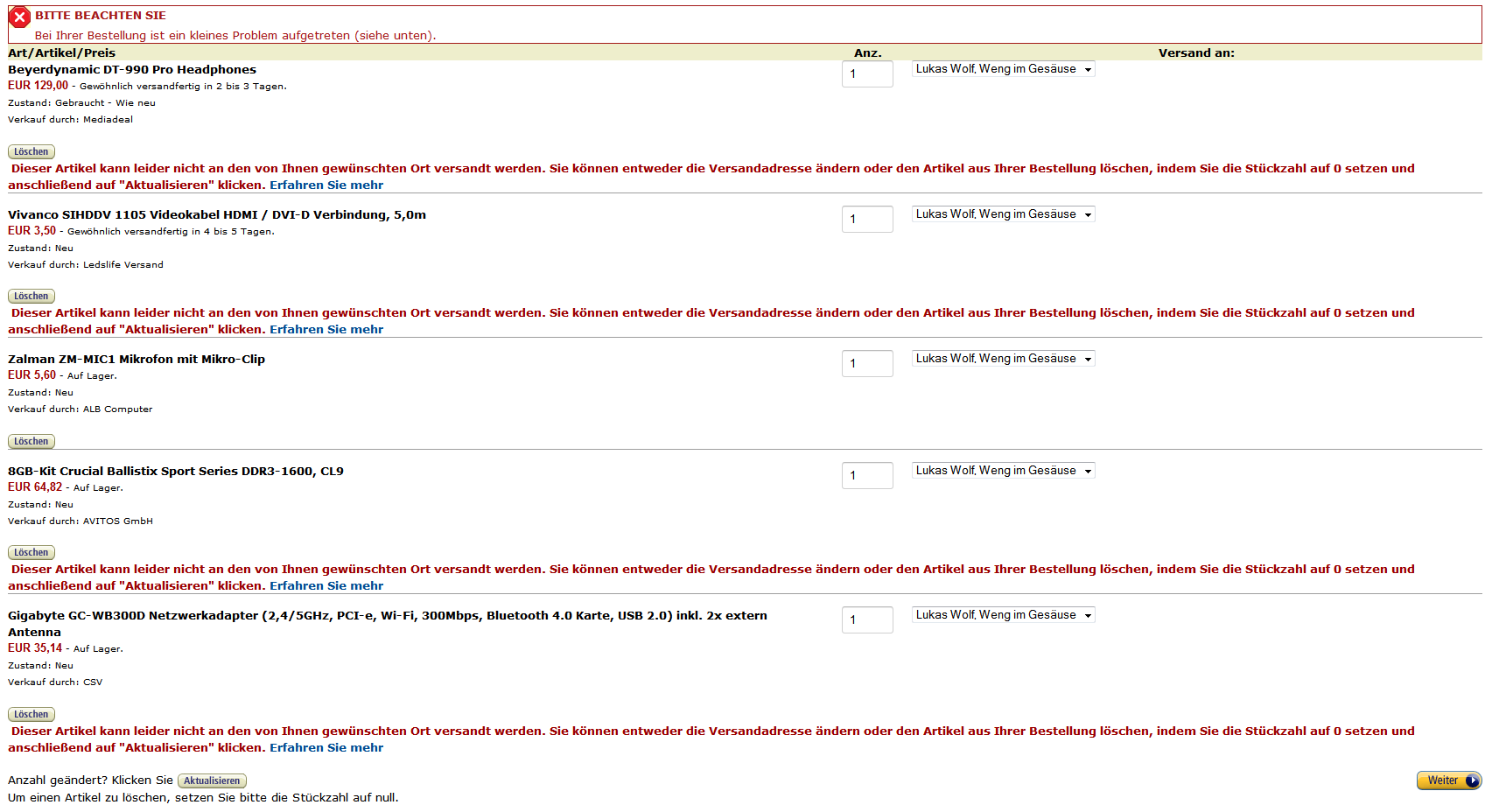Delete the Zalman ZM-MIC1 microphone item

(32, 442)
